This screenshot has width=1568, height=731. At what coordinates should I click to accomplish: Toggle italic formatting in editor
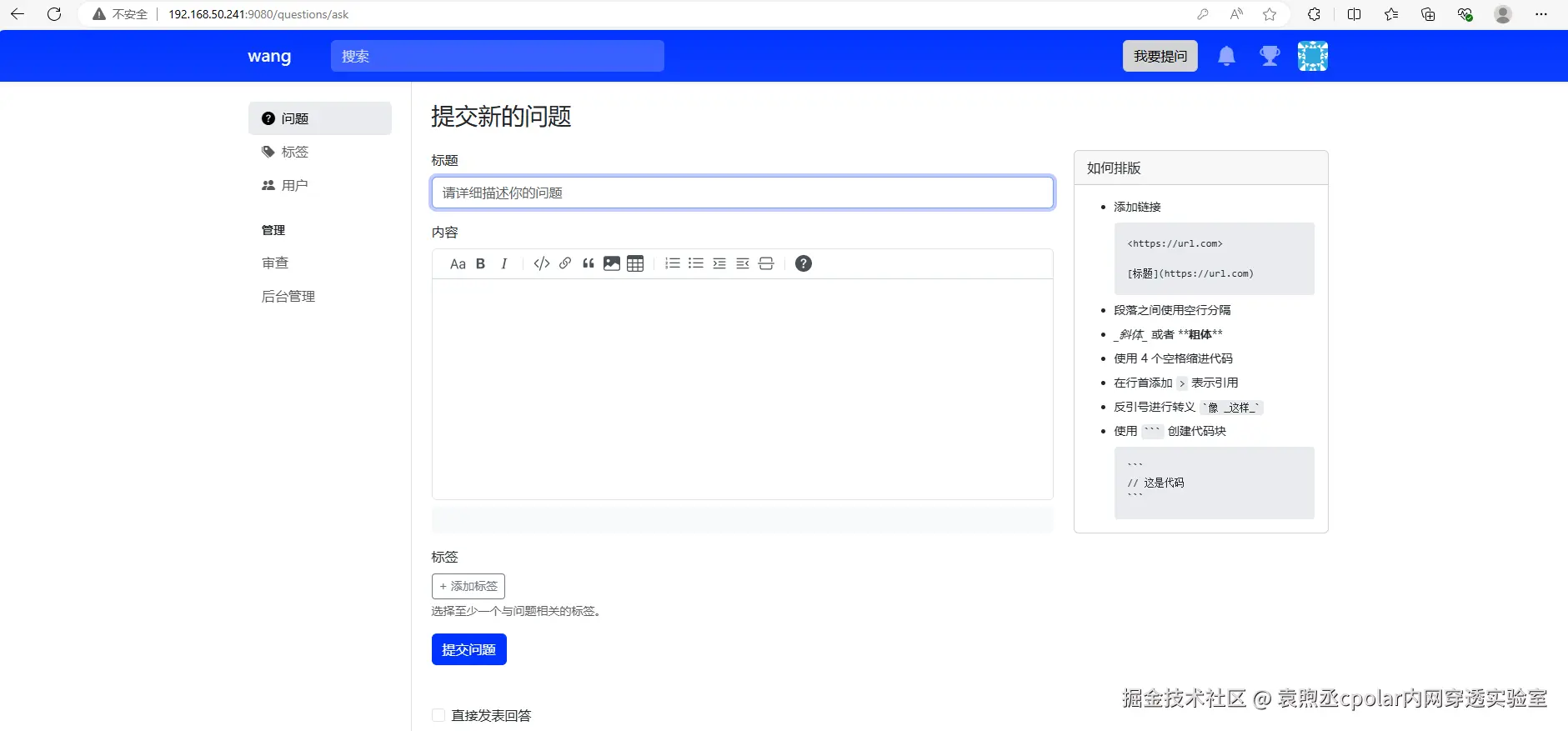pyautogui.click(x=503, y=263)
